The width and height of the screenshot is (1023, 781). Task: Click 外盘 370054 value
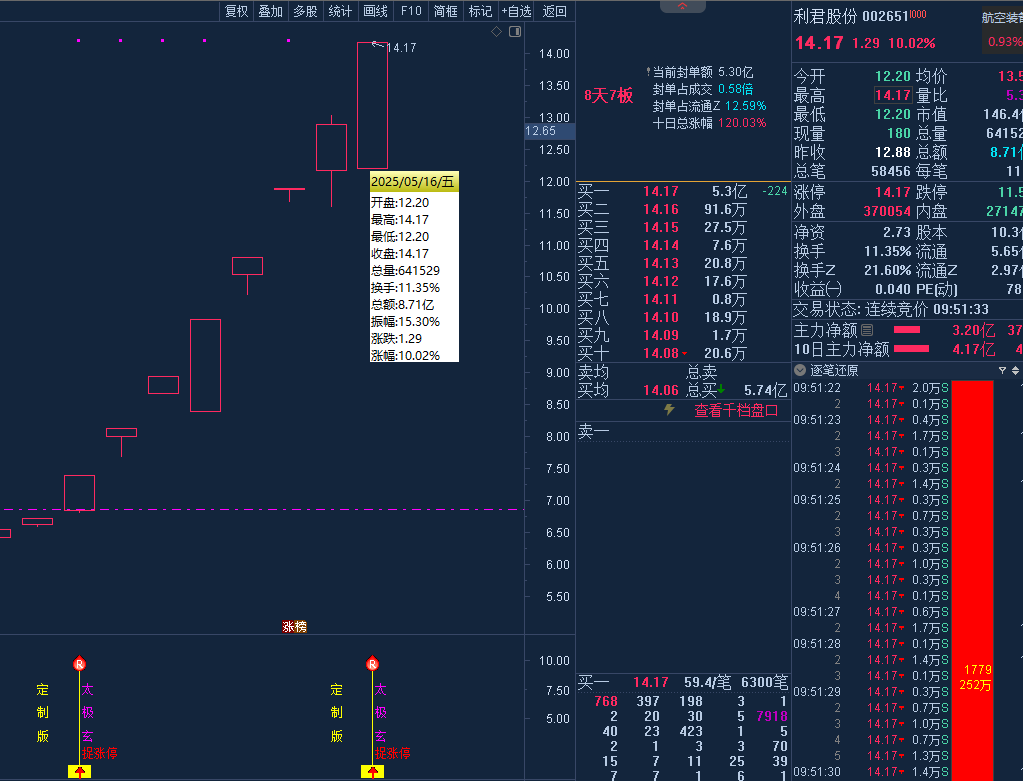(x=887, y=211)
